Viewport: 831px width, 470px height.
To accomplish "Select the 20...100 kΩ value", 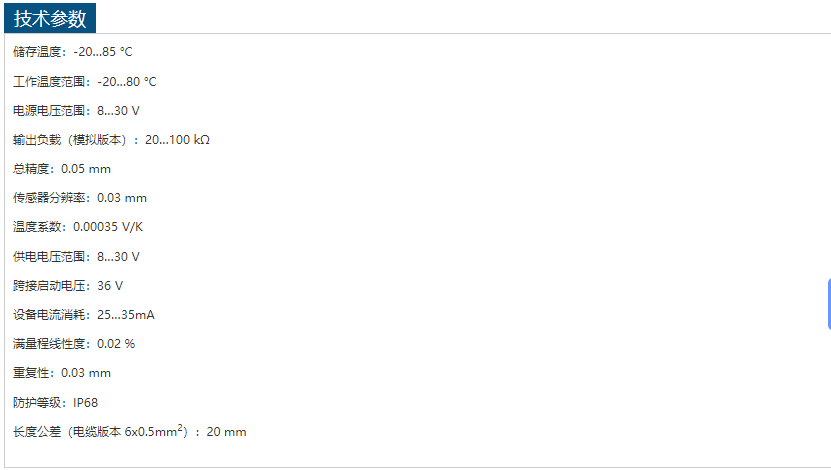I will pyautogui.click(x=177, y=140).
